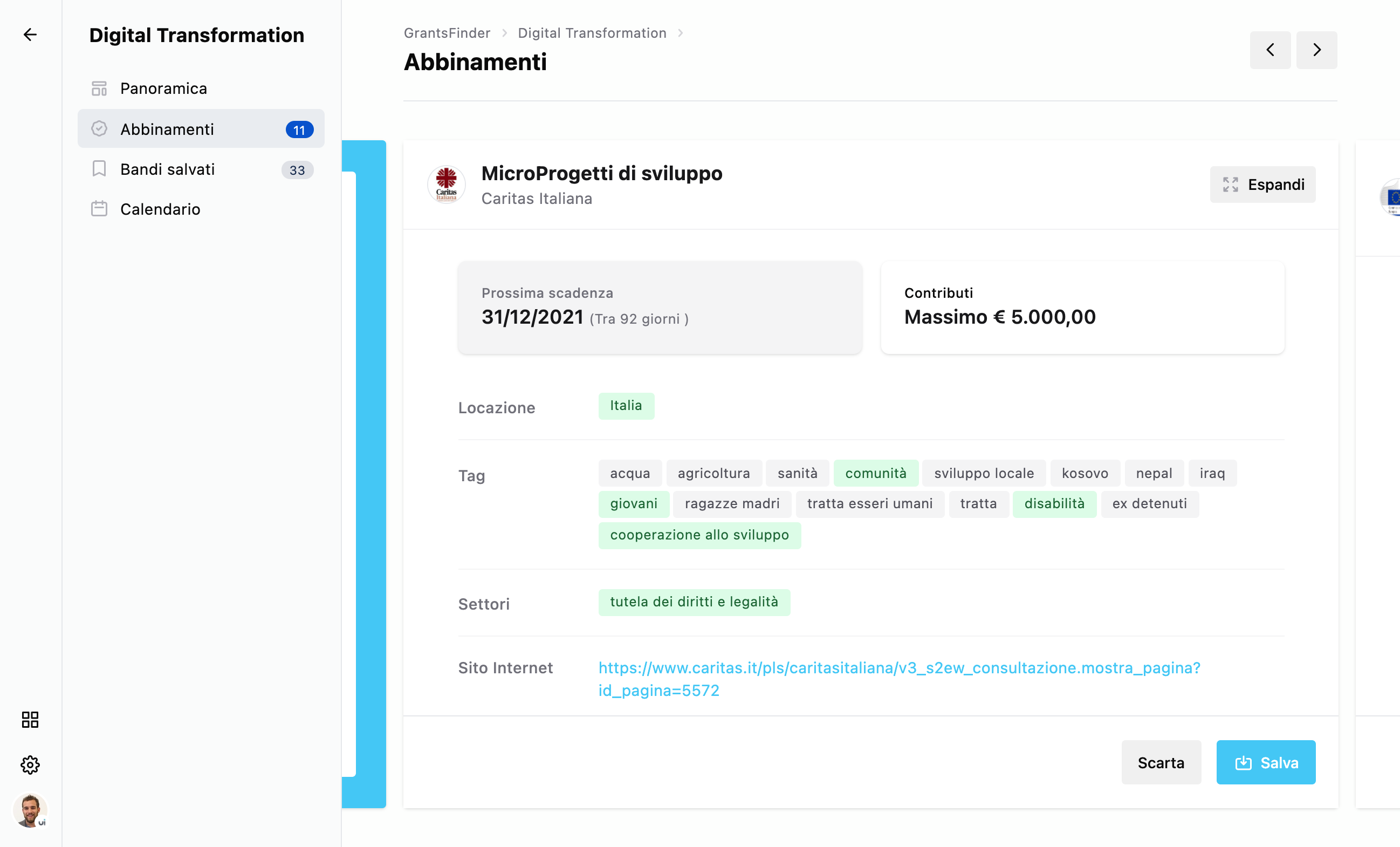Click the acqua tag
The image size is (1400, 847).
point(630,473)
